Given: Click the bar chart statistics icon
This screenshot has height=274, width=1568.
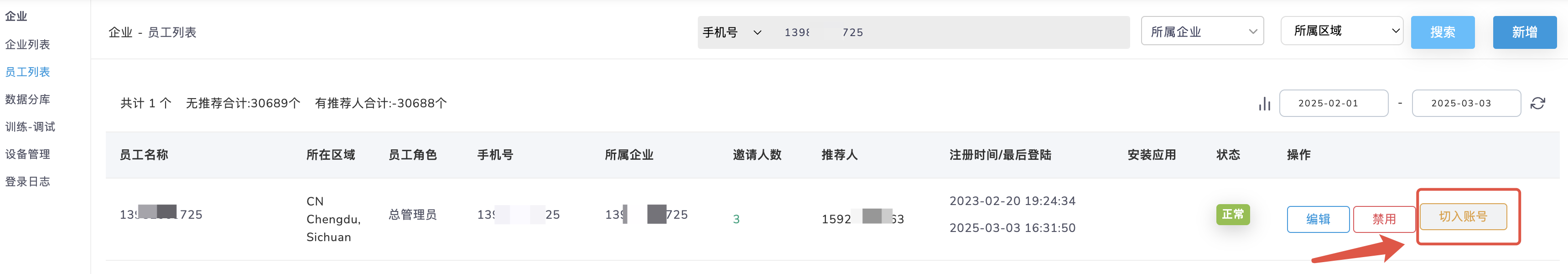Looking at the screenshot, I should [x=1264, y=104].
